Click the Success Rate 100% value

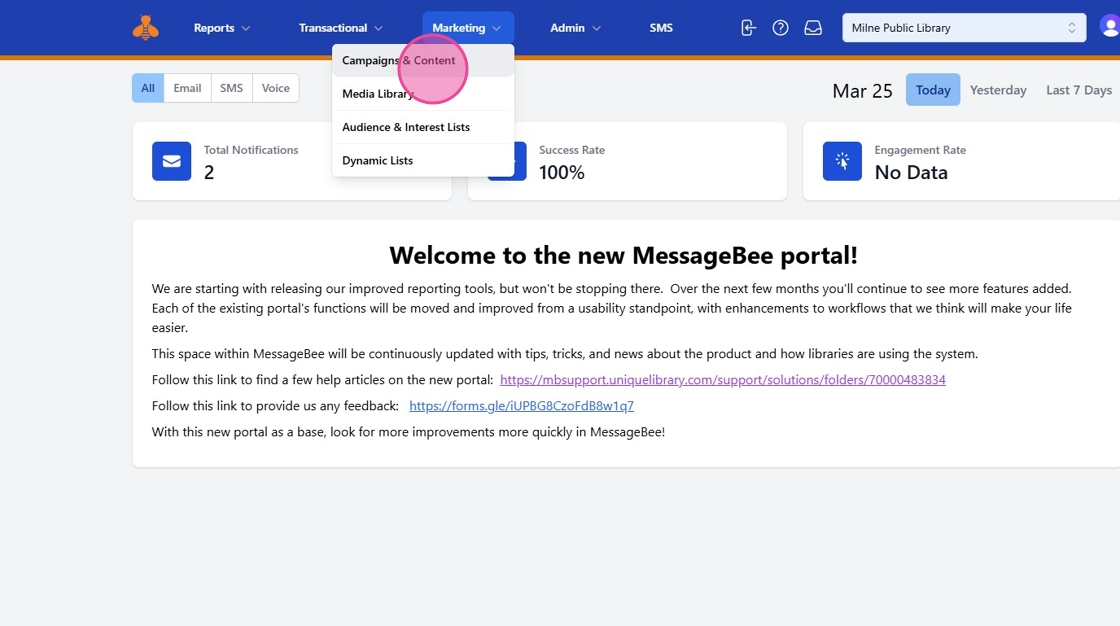[561, 172]
